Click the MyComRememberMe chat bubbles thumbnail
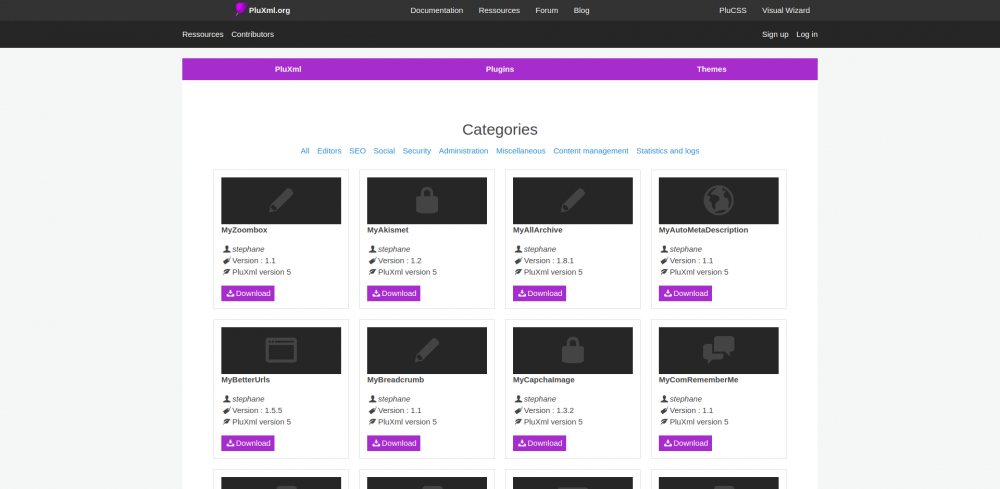The width and height of the screenshot is (1000, 489). click(x=719, y=351)
